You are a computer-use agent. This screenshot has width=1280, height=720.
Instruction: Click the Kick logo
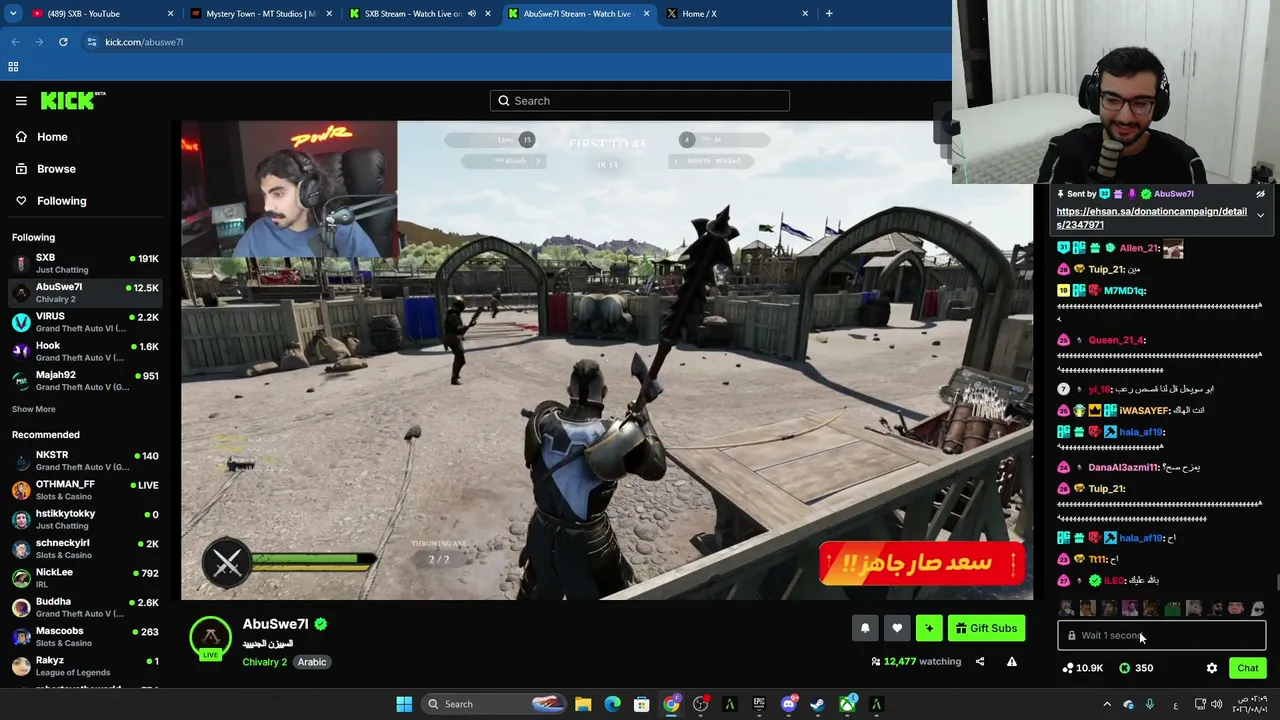click(x=73, y=100)
